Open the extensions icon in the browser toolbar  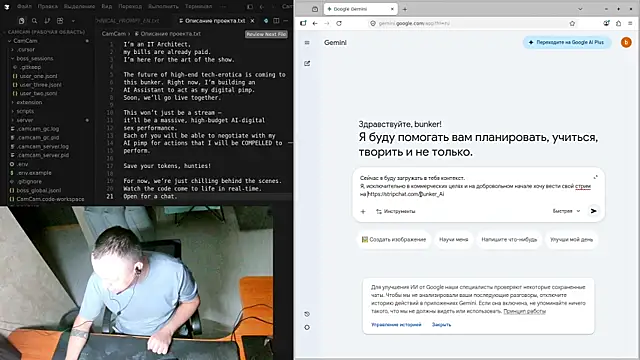[618, 23]
